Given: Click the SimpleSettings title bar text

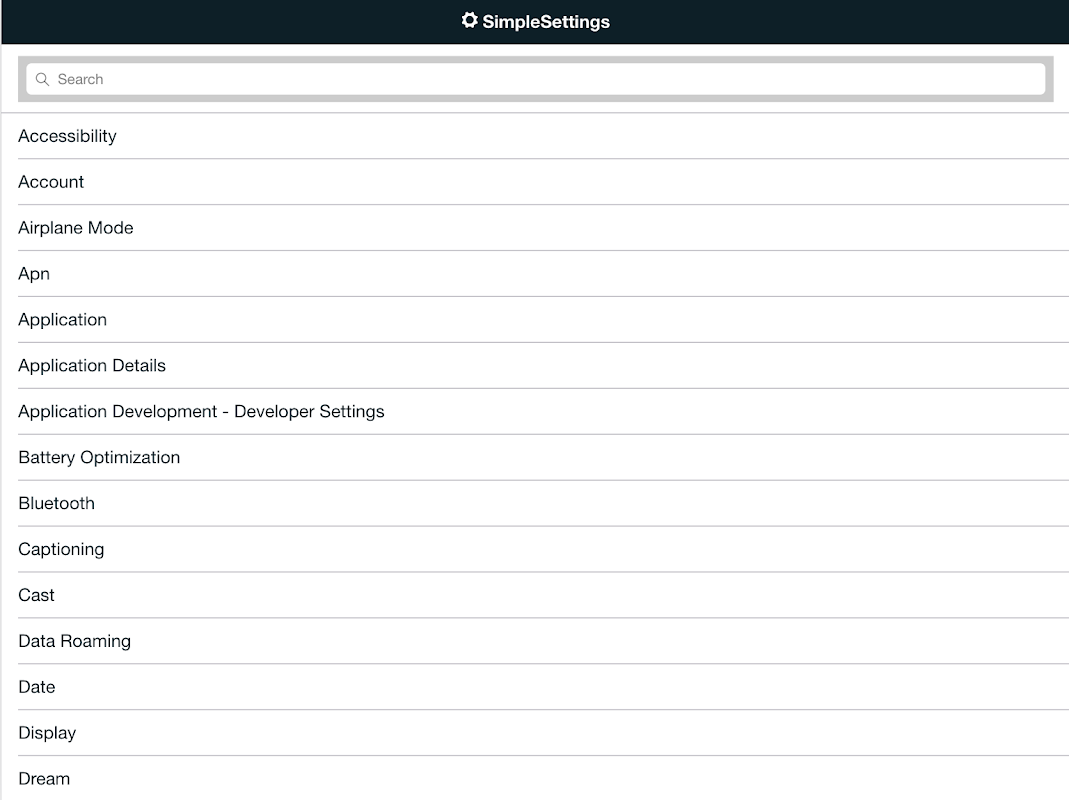Looking at the screenshot, I should coord(545,21).
